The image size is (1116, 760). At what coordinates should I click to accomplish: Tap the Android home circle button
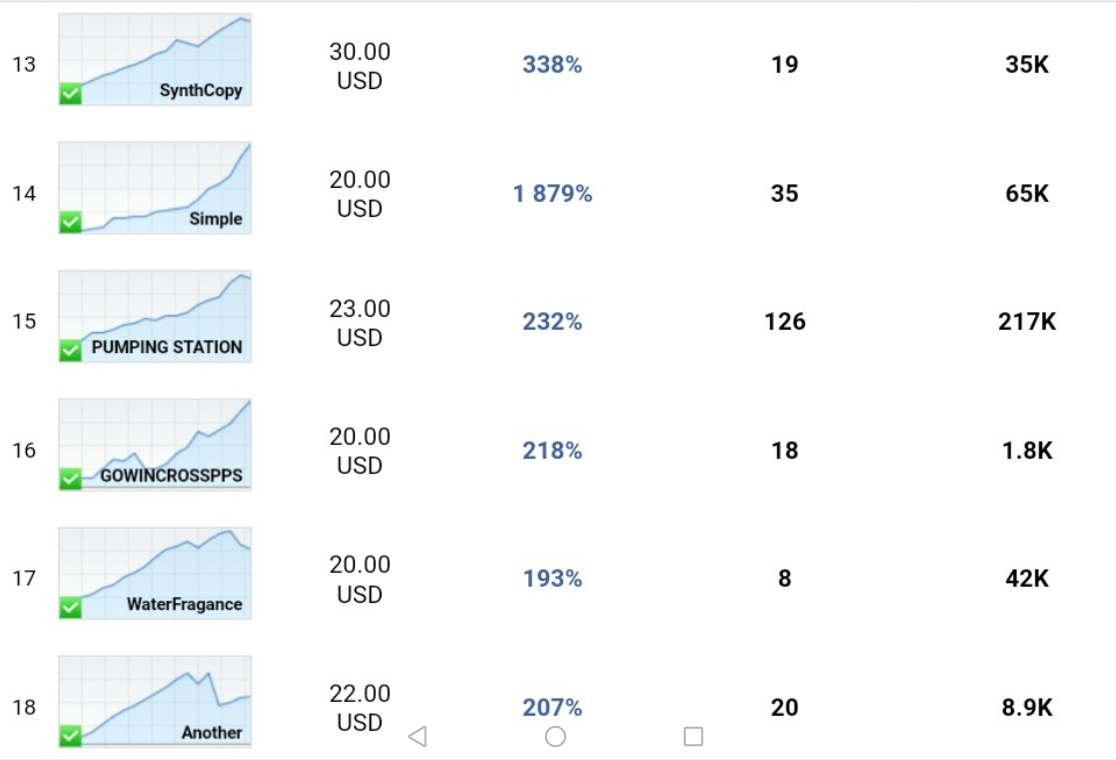click(555, 737)
